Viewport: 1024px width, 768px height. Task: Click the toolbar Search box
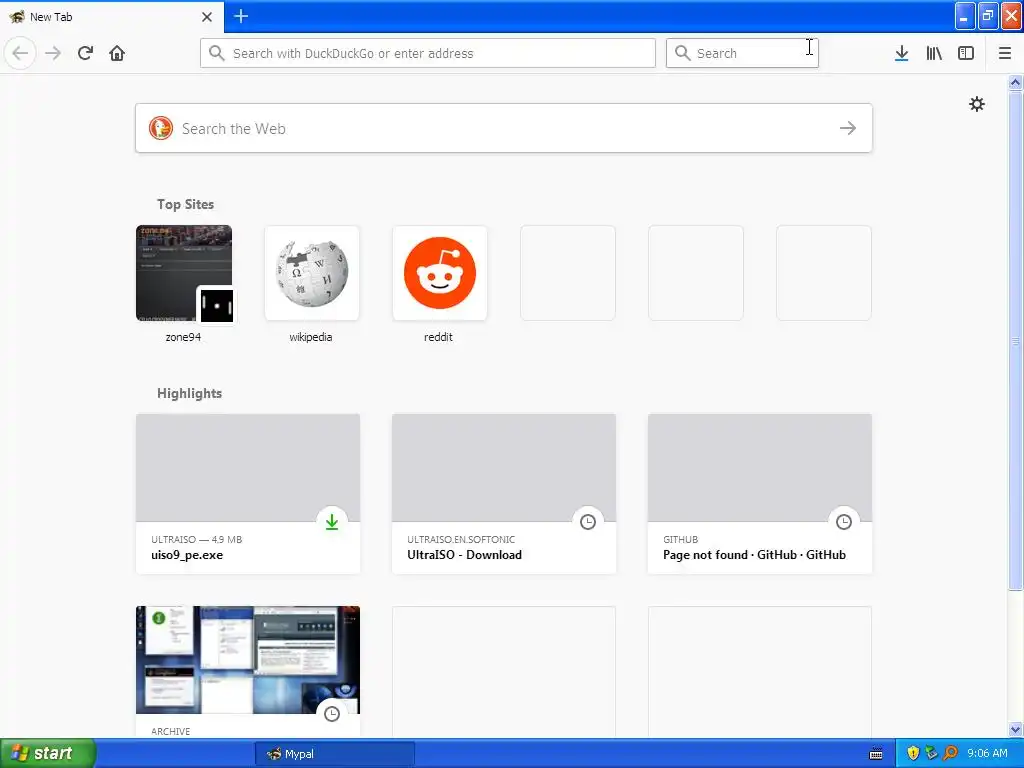pos(742,53)
